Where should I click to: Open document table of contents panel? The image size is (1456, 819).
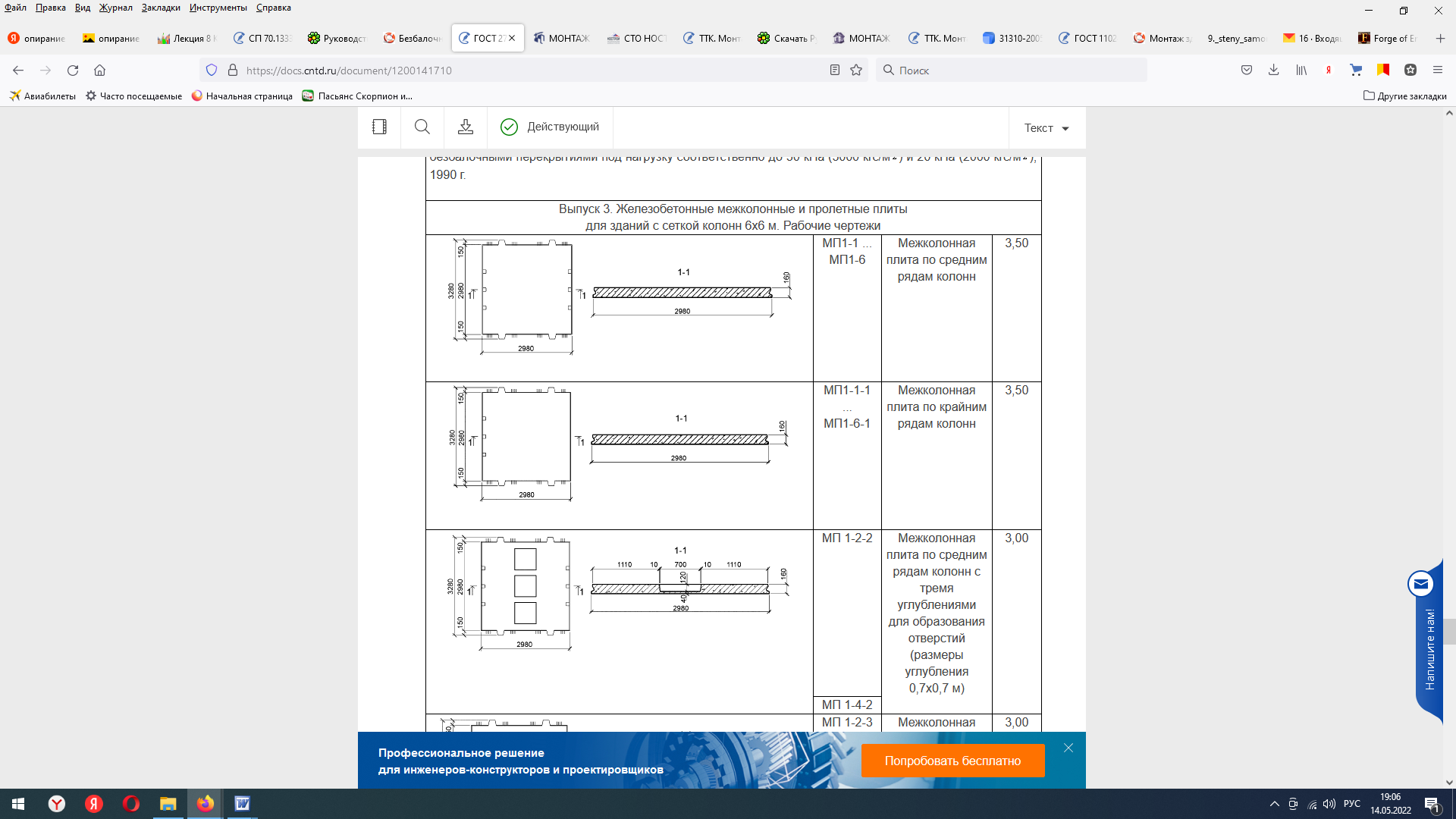(x=379, y=127)
